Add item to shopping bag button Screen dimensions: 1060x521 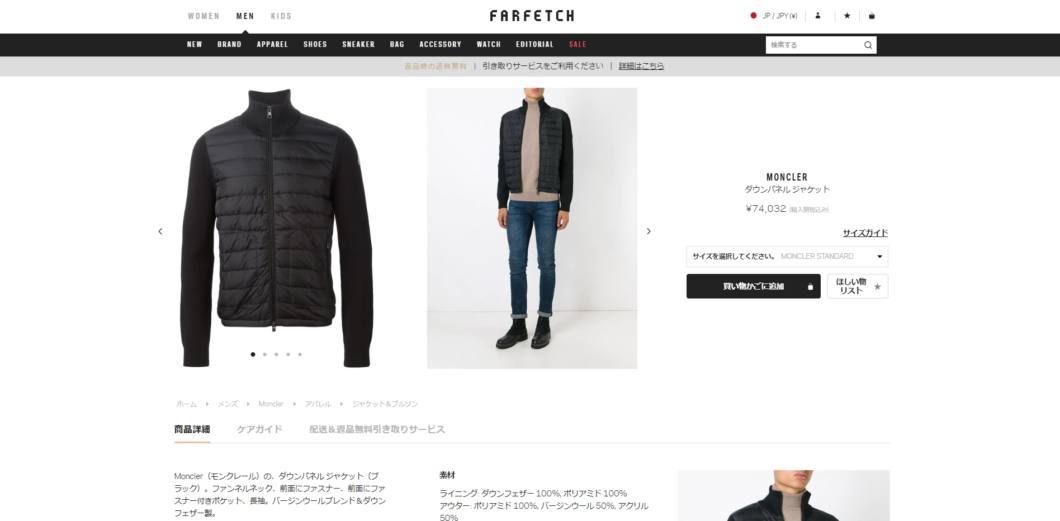pos(753,287)
